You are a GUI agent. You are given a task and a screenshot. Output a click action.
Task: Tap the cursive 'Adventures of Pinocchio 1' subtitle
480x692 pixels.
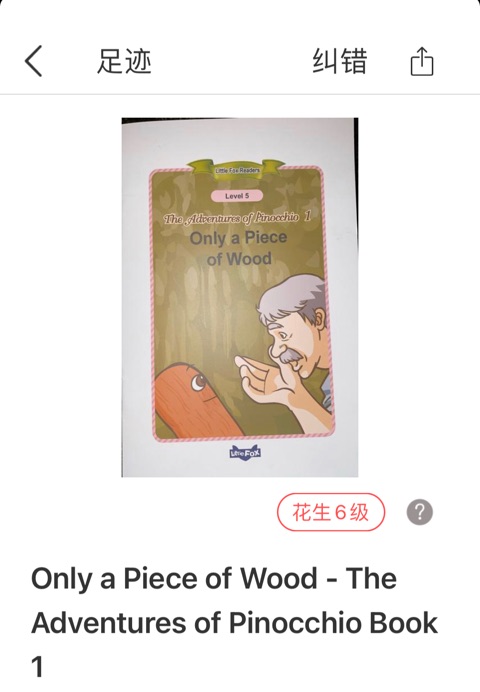tap(237, 218)
